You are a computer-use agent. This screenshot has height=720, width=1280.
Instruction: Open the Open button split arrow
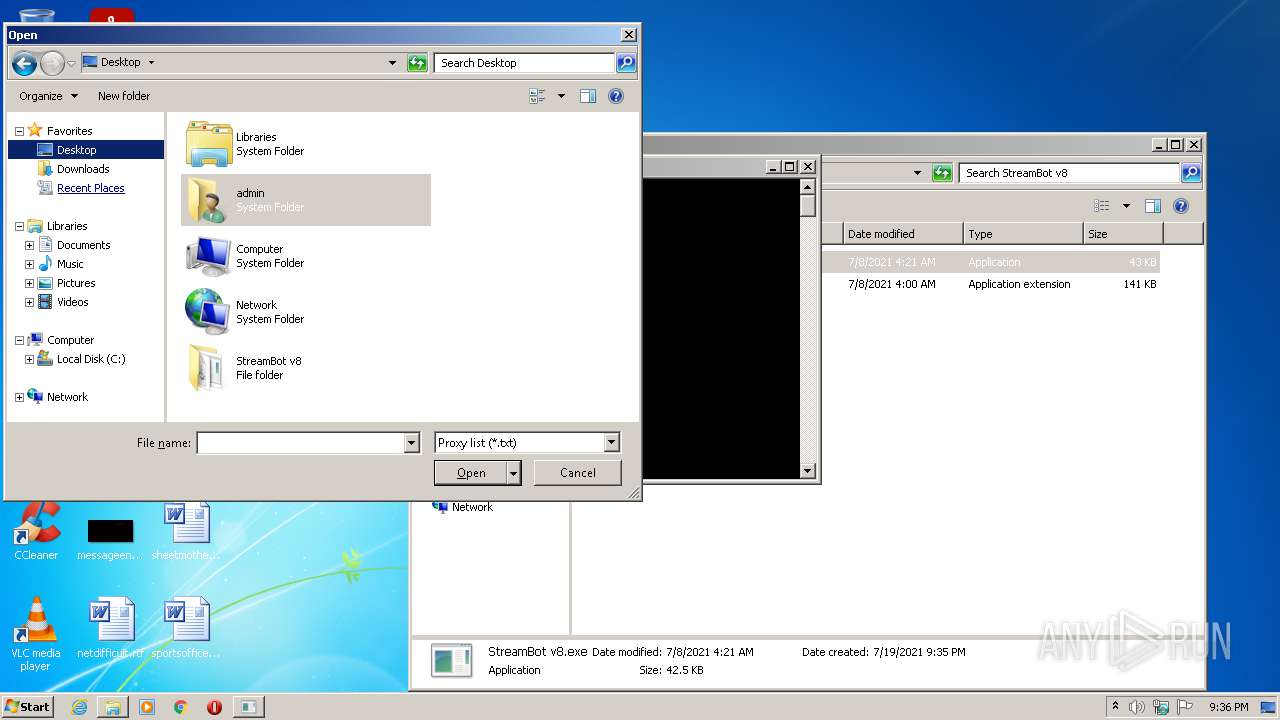click(x=514, y=473)
